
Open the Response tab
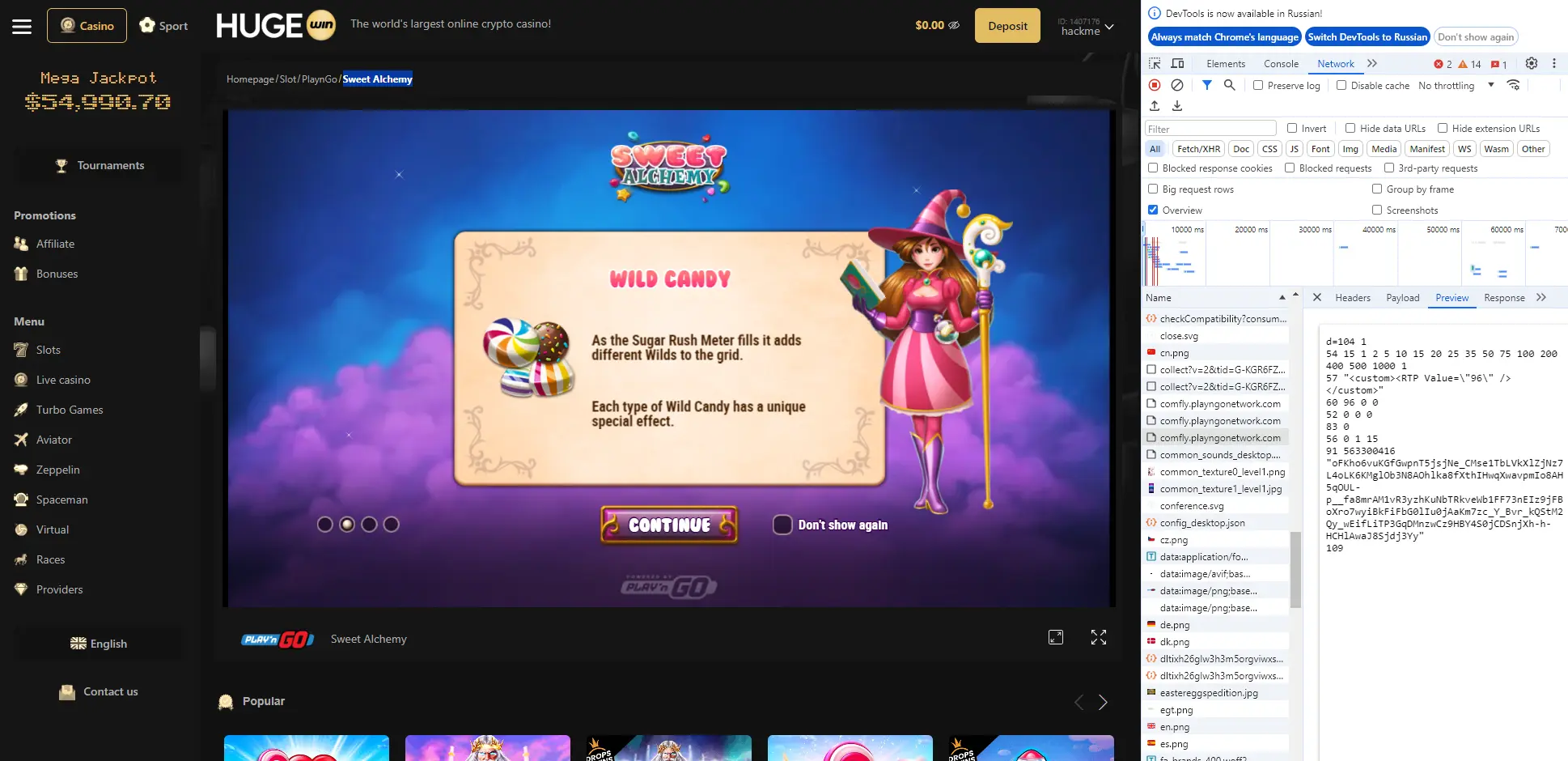pyautogui.click(x=1504, y=298)
